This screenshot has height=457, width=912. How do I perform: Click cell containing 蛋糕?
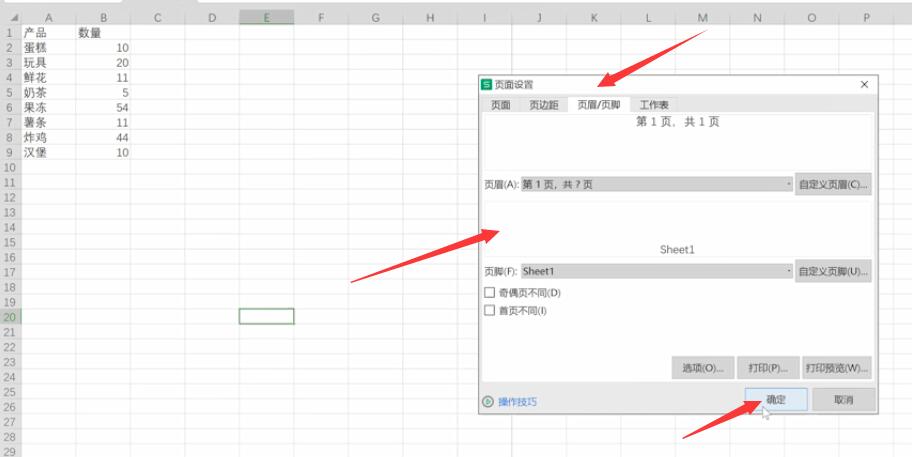[x=48, y=48]
